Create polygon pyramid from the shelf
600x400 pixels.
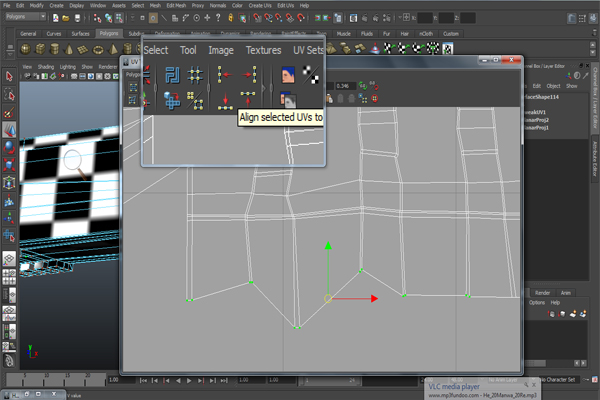(x=113, y=49)
